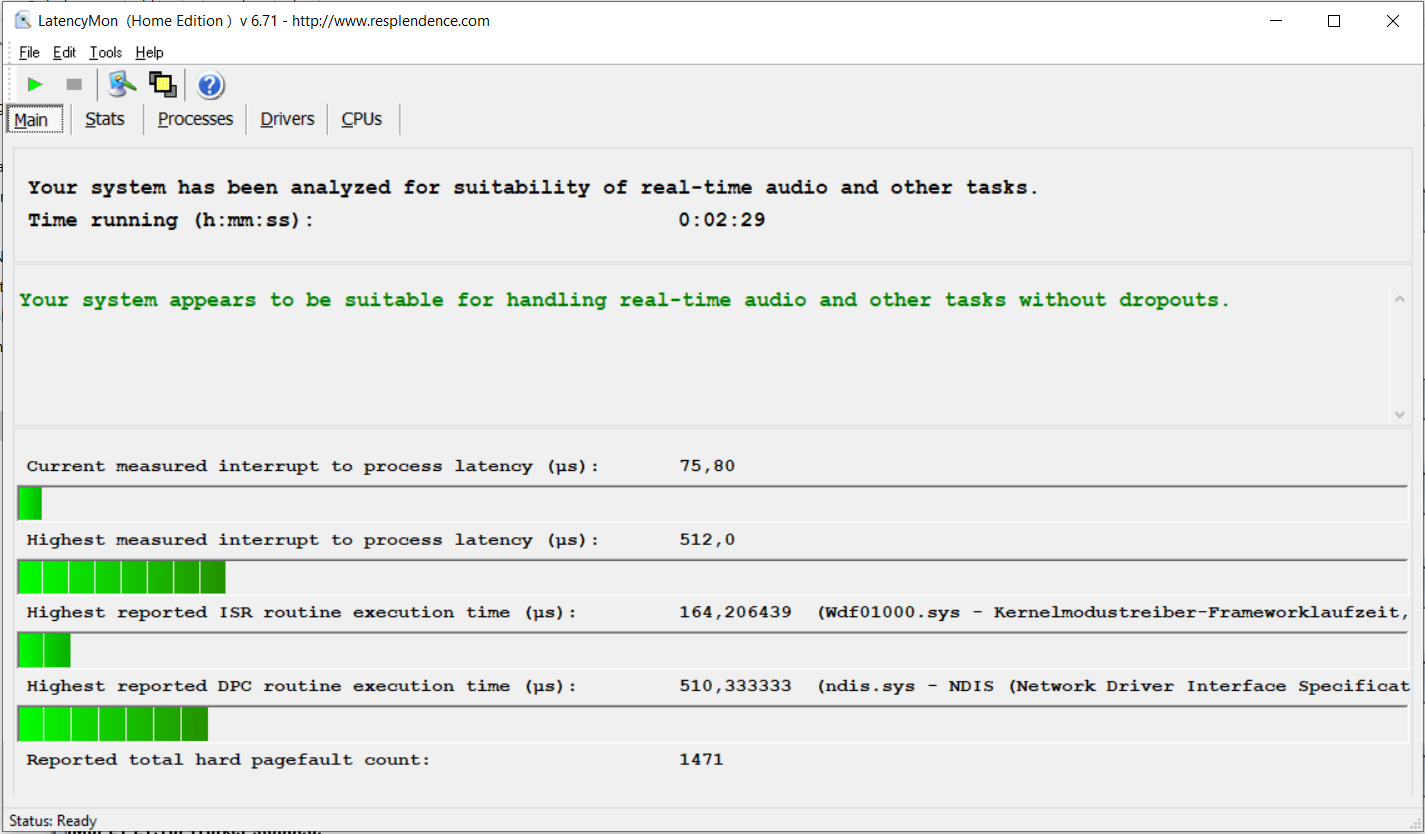Switch to the Stats tab
This screenshot has width=1425, height=834.
tap(105, 119)
